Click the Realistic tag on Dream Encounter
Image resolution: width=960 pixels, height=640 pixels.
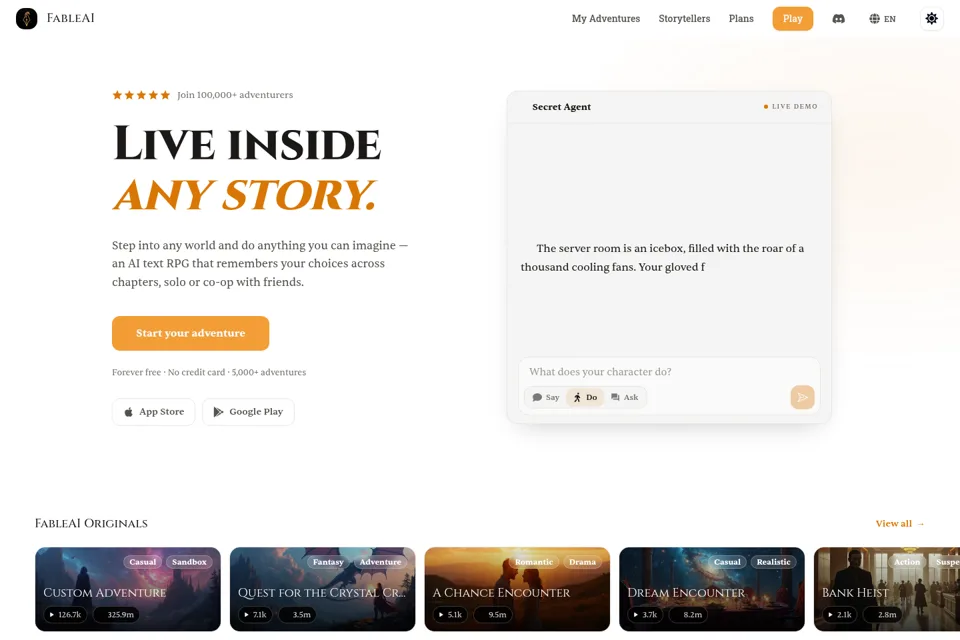[x=773, y=562]
